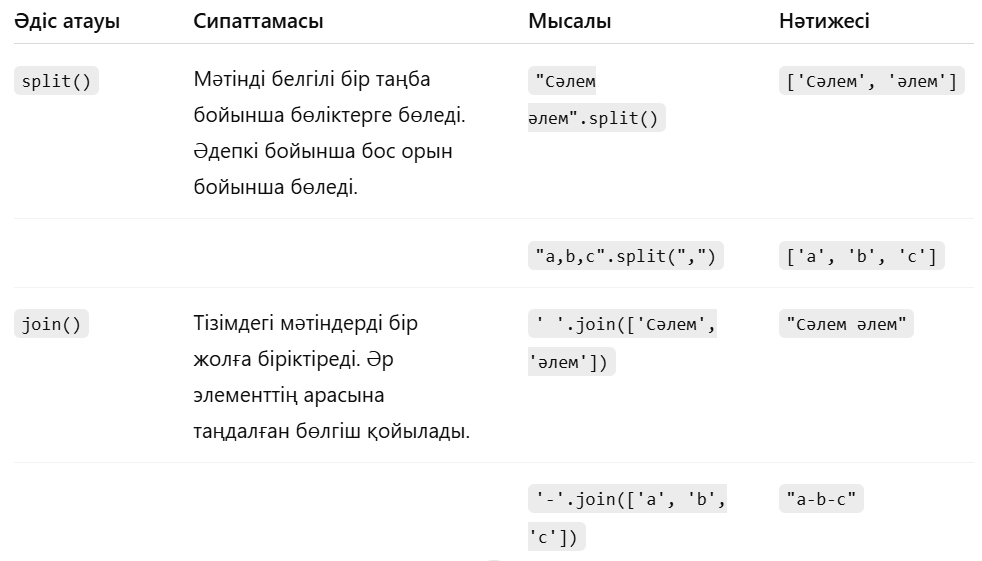Click the split() method code chip
982x561 pixels.
56,81
